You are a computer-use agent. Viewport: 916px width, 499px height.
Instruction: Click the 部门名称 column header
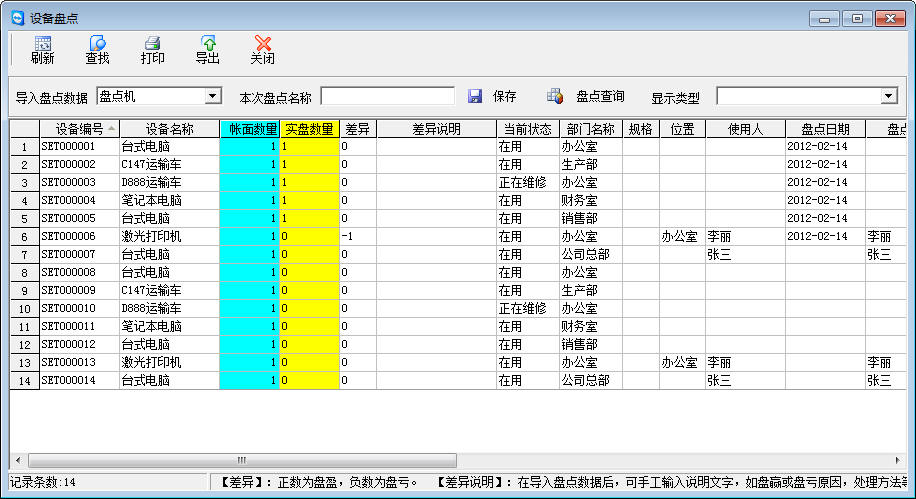[x=589, y=128]
